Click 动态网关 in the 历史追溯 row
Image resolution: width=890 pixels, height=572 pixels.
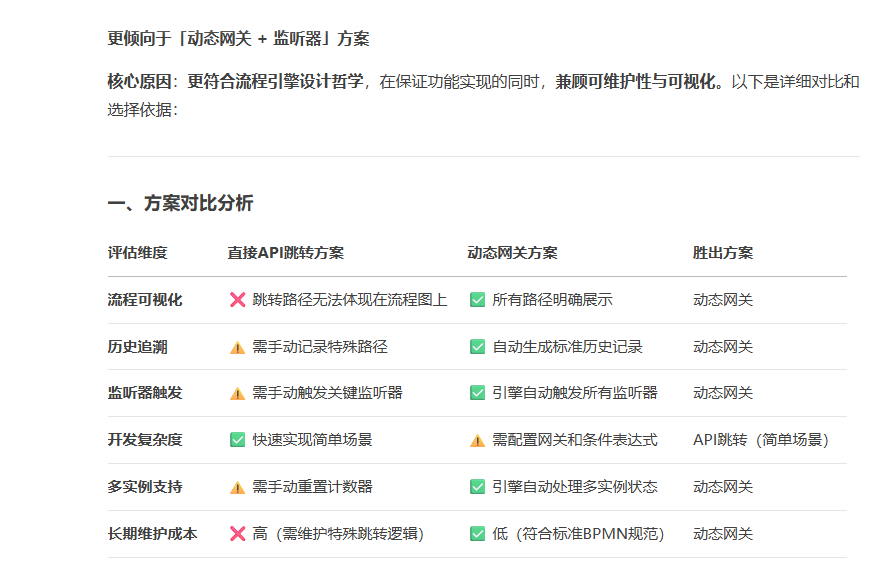(723, 347)
